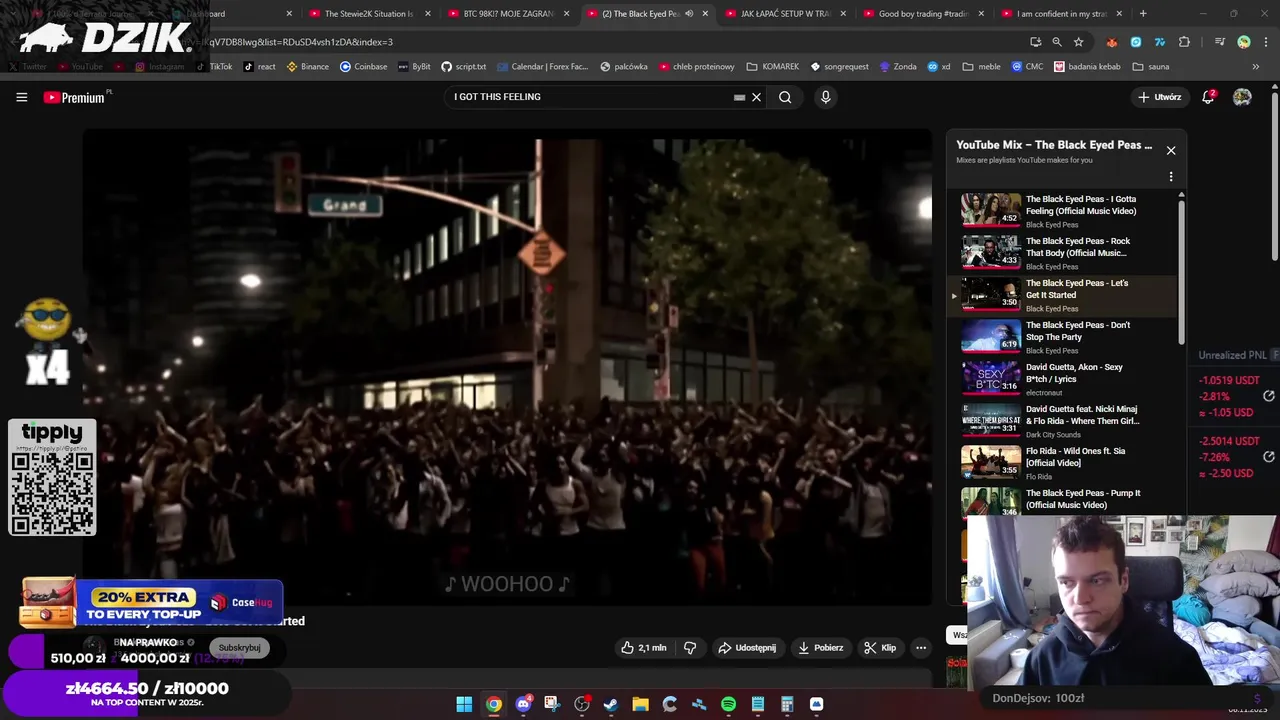The width and height of the screenshot is (1280, 720).
Task: Open YouTube notifications bell
Action: pos(1208,97)
